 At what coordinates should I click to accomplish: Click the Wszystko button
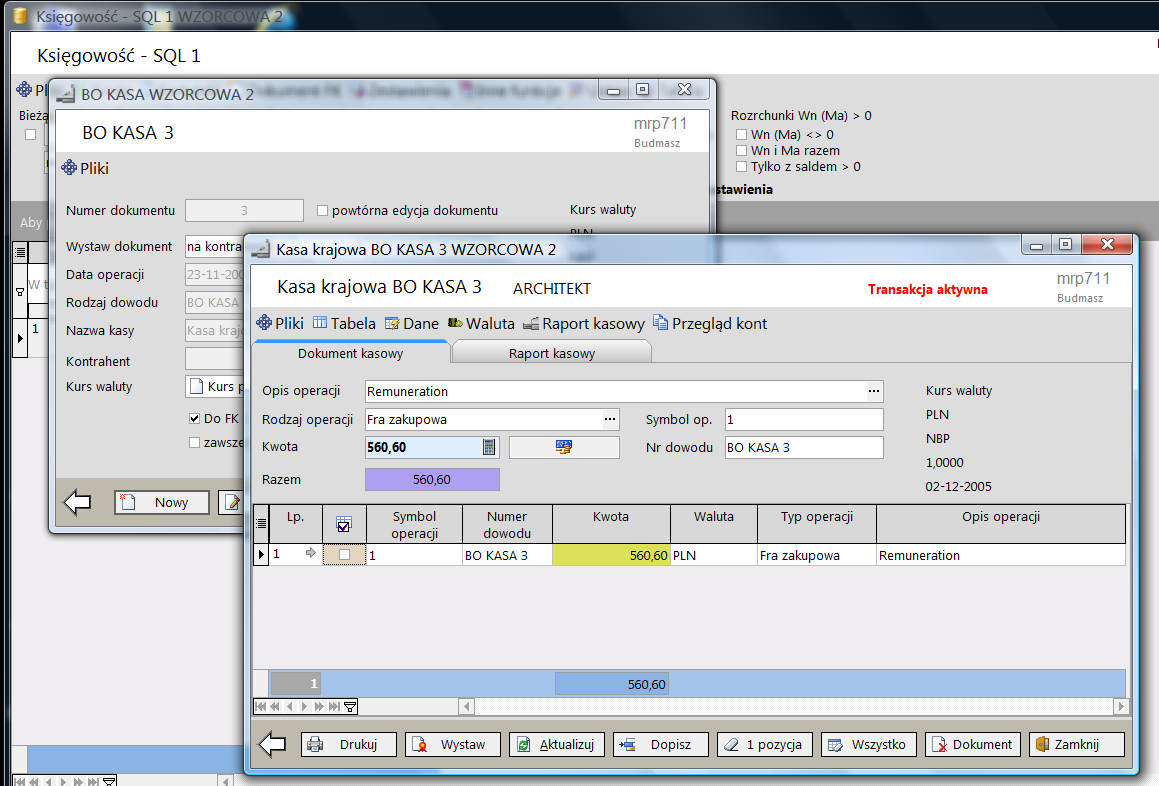[869, 745]
